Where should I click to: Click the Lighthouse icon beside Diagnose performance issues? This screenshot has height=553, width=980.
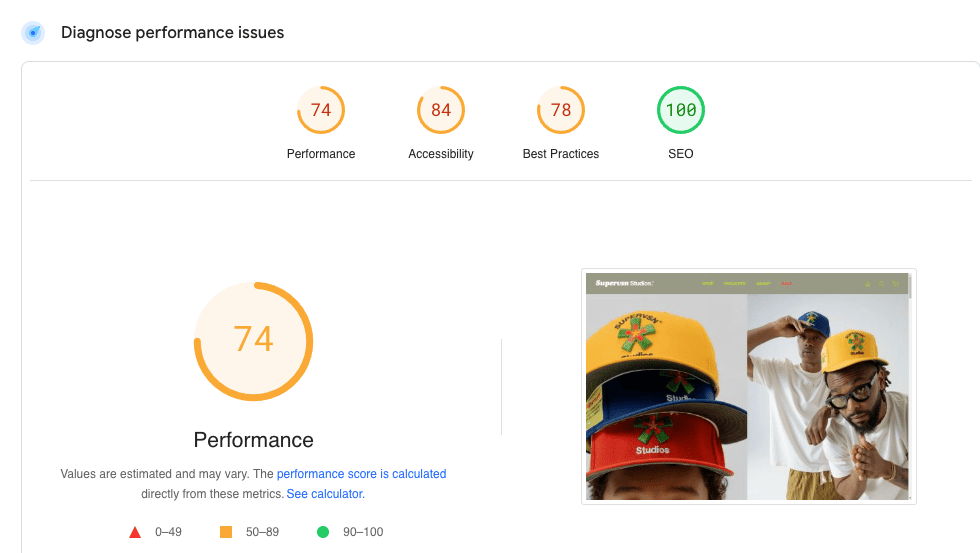(x=33, y=32)
